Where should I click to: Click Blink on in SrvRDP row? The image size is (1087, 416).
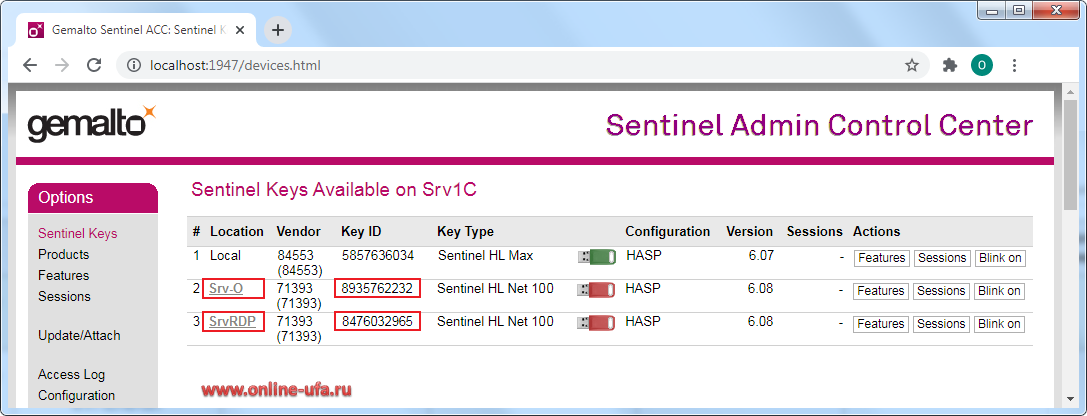[1000, 324]
